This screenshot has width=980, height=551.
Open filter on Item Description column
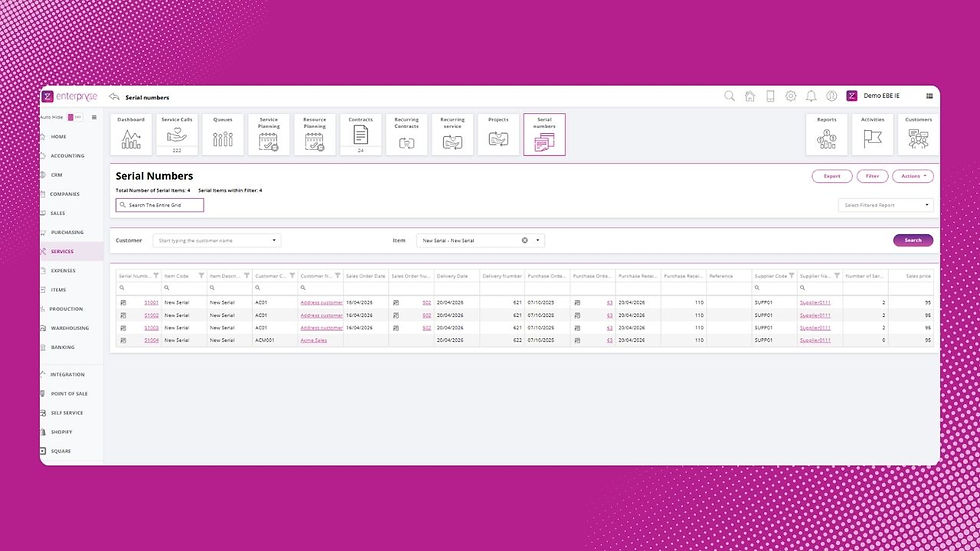246,276
